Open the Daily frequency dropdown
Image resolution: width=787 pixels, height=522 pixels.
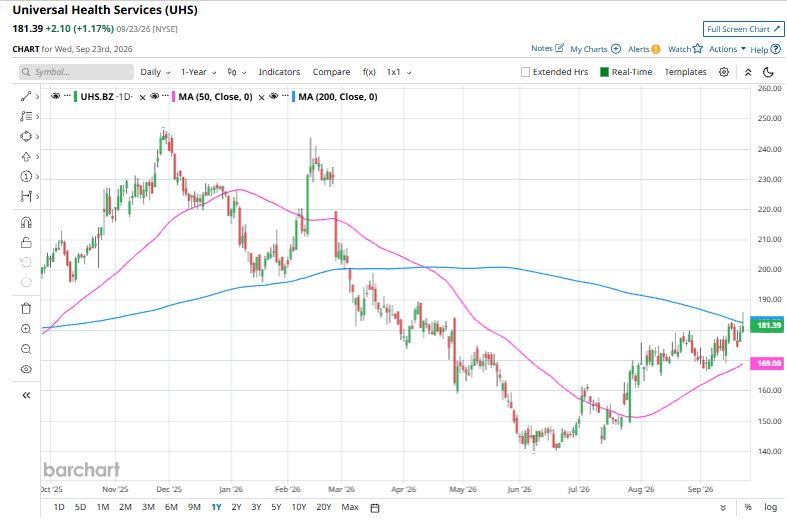[x=155, y=72]
